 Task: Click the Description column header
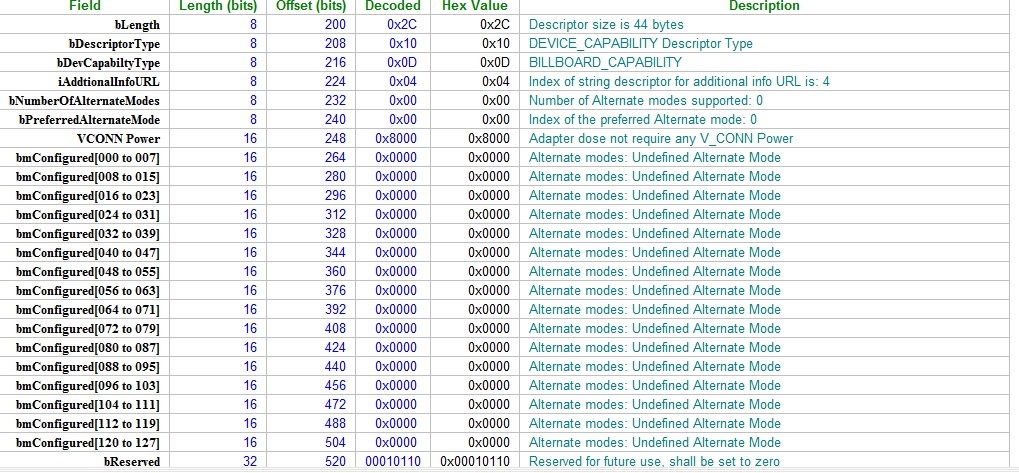click(764, 6)
